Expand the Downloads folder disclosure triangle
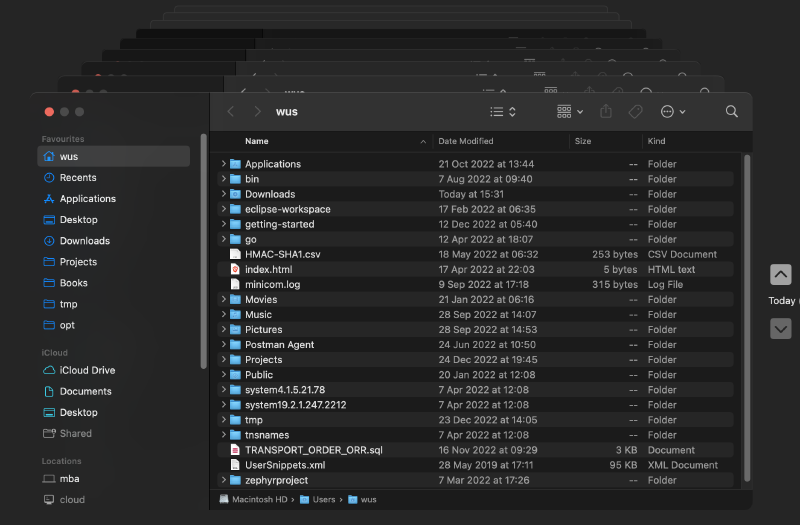 (224, 194)
